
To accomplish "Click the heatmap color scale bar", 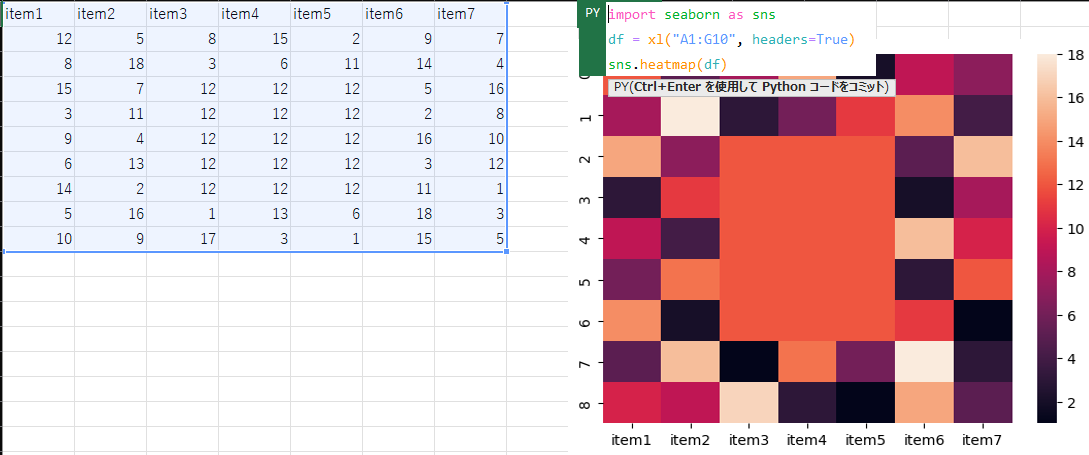I will [1048, 238].
